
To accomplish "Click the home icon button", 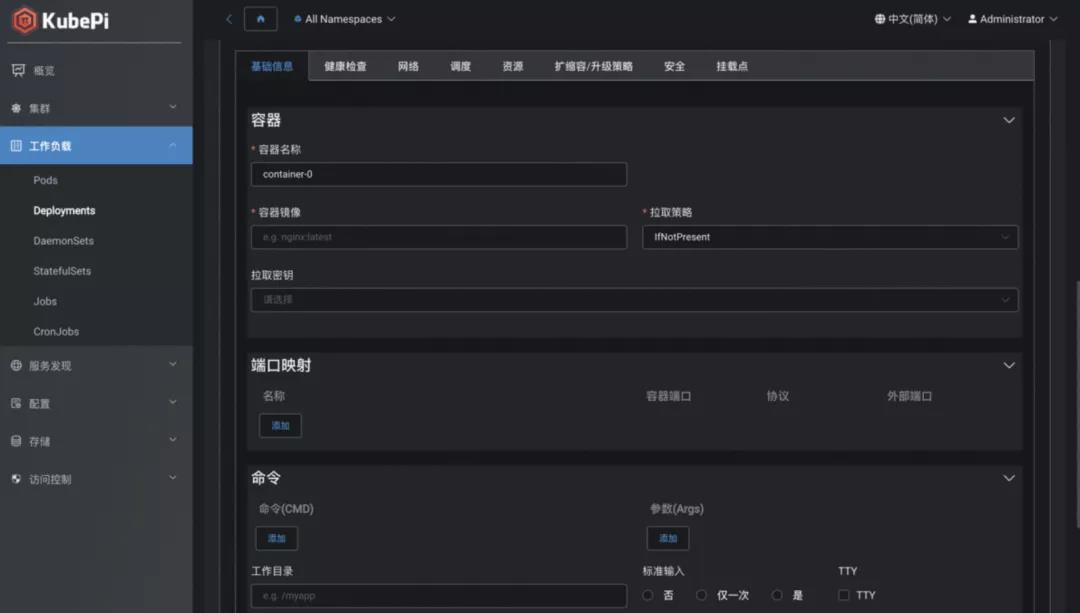I will 260,19.
